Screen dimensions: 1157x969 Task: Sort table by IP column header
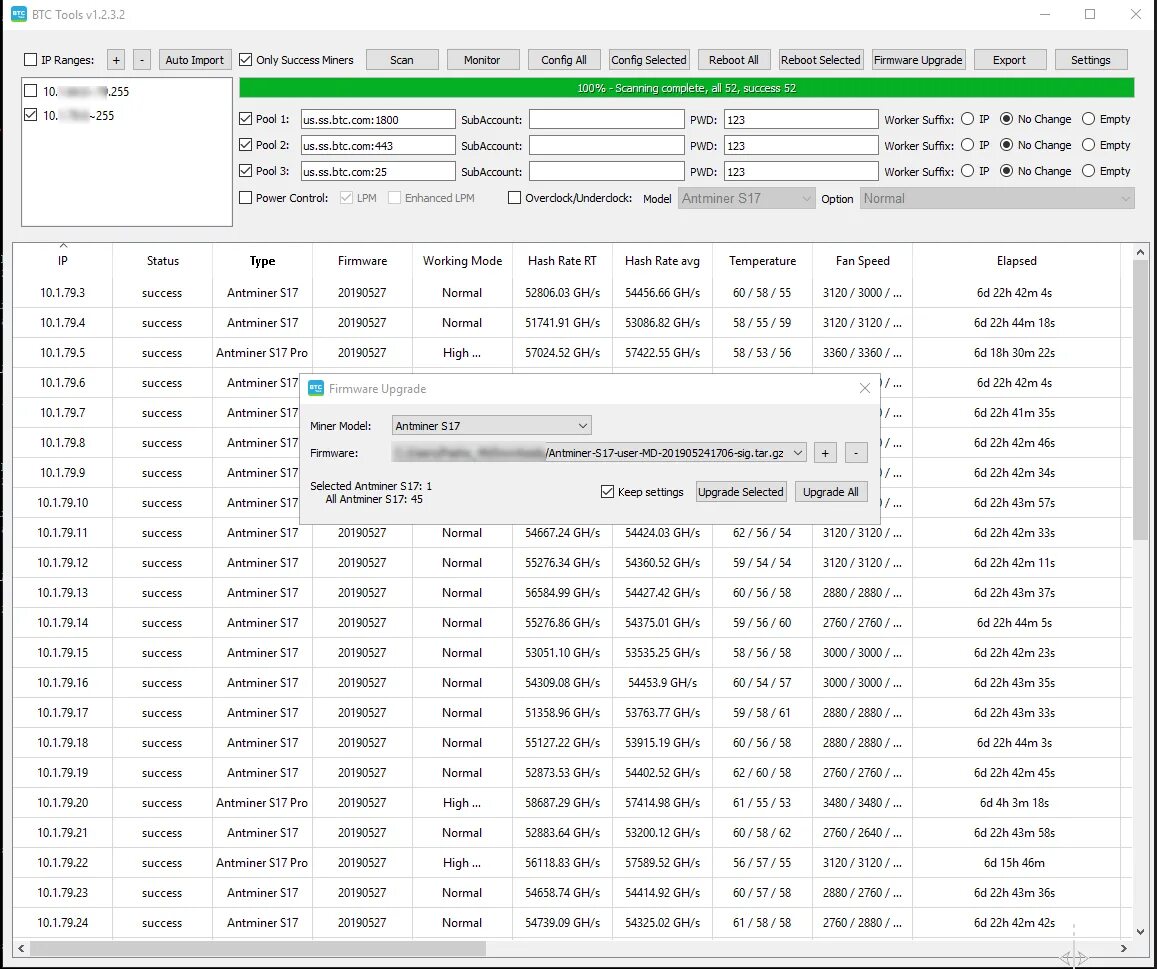[63, 261]
